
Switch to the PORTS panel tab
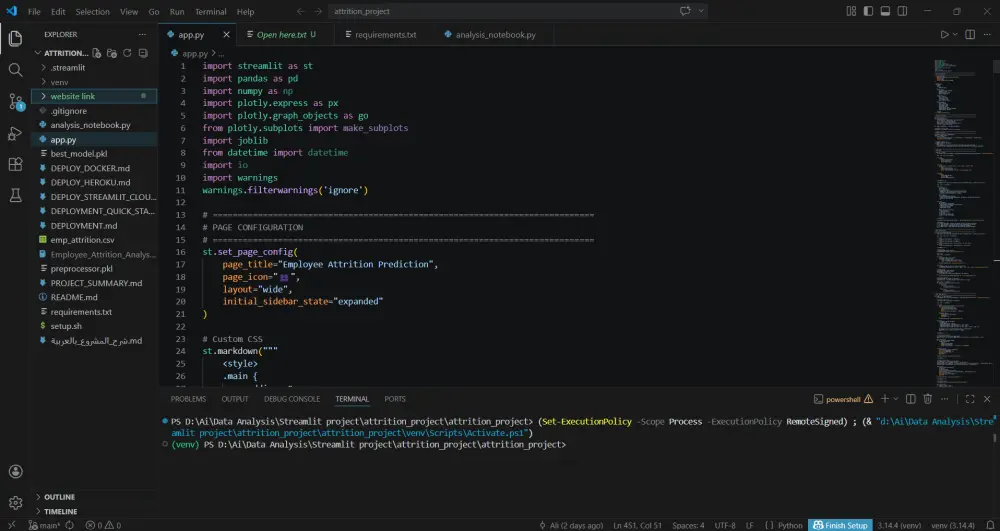click(x=395, y=399)
